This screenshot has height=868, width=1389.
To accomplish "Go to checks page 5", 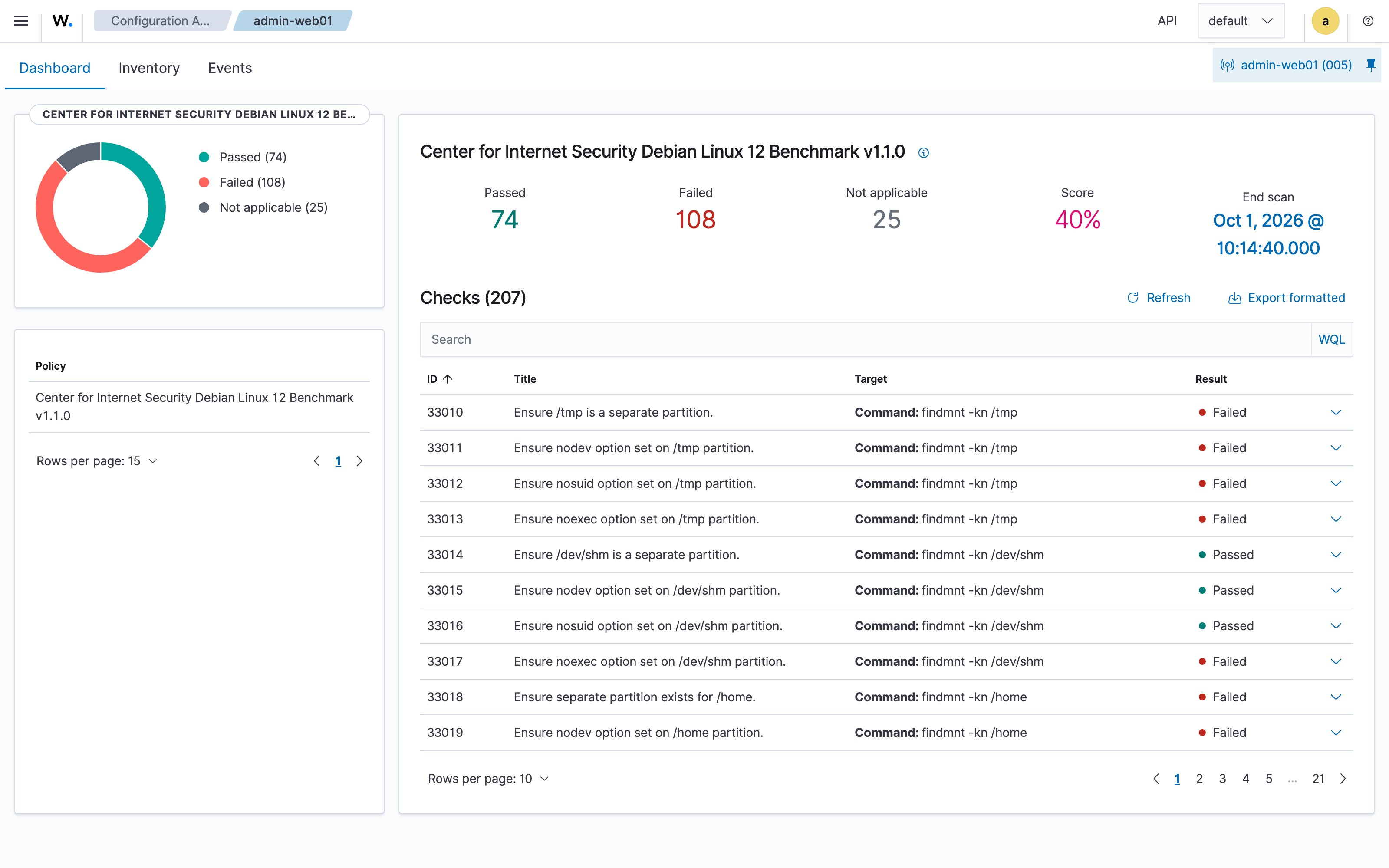I will 1269,779.
